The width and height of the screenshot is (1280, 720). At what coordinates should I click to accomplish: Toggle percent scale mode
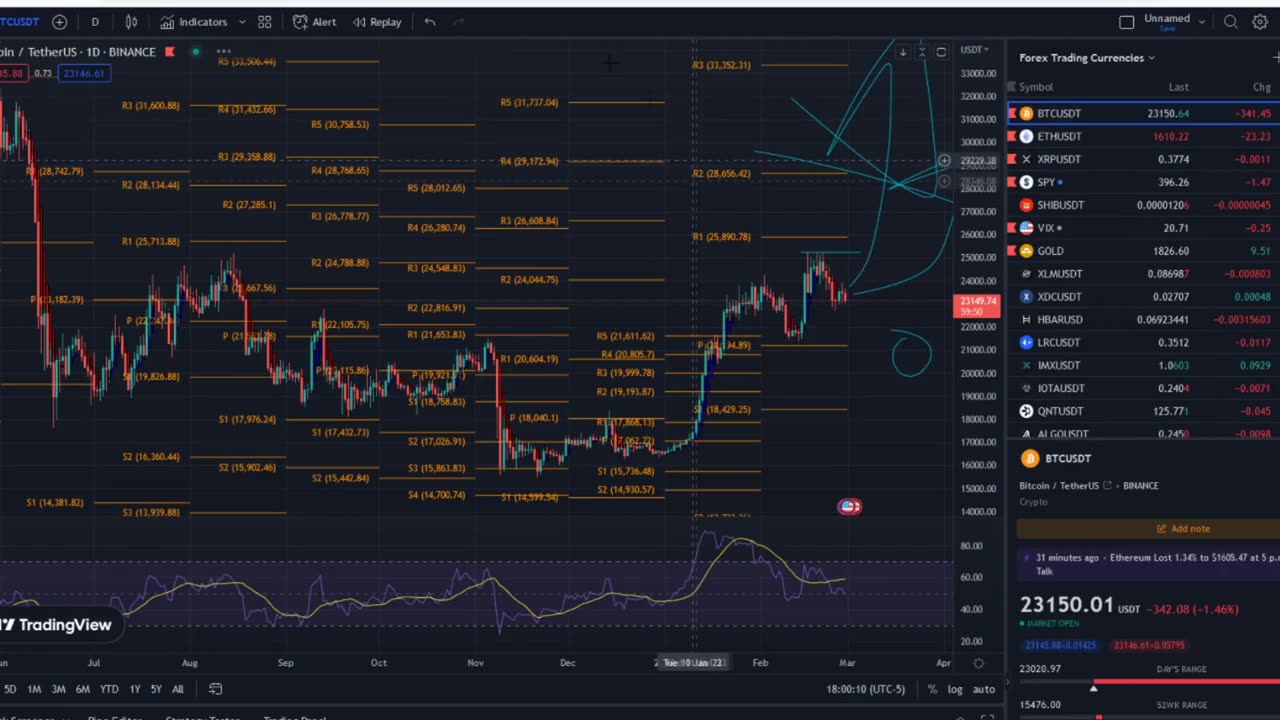click(x=932, y=689)
